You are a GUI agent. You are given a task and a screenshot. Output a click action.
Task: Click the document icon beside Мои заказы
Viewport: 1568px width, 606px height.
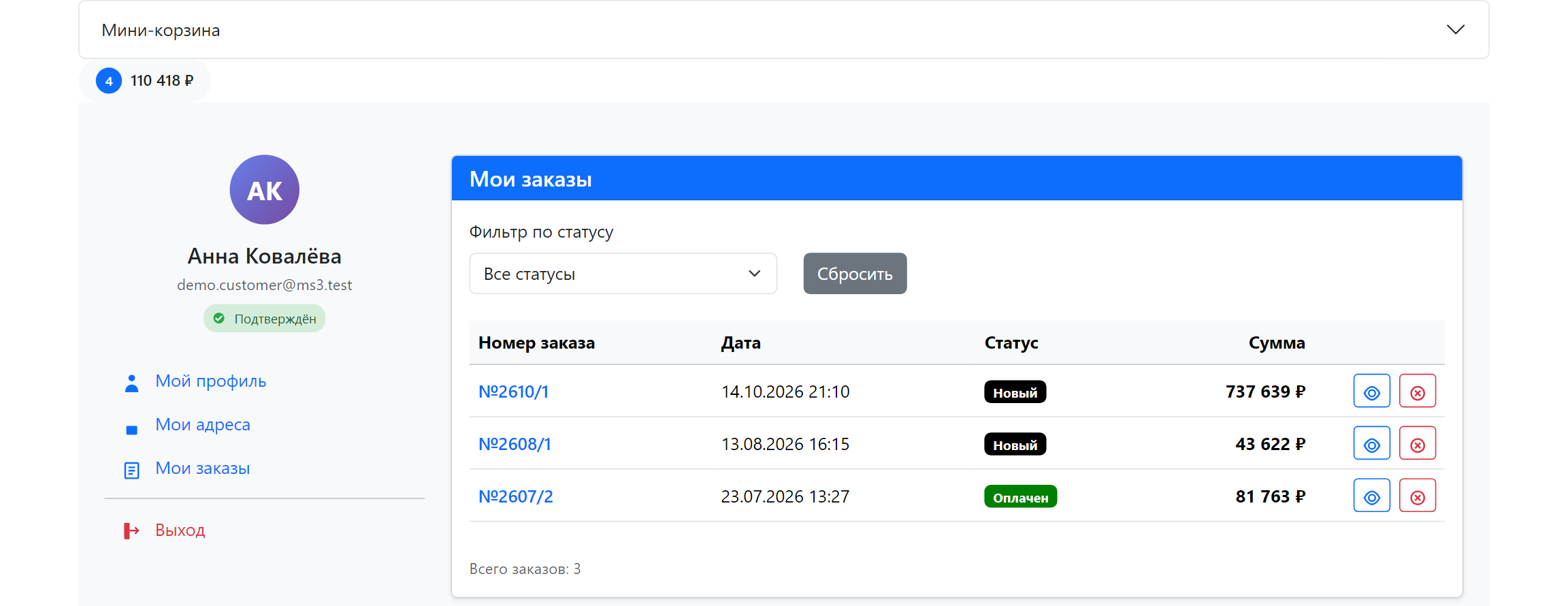(x=132, y=471)
